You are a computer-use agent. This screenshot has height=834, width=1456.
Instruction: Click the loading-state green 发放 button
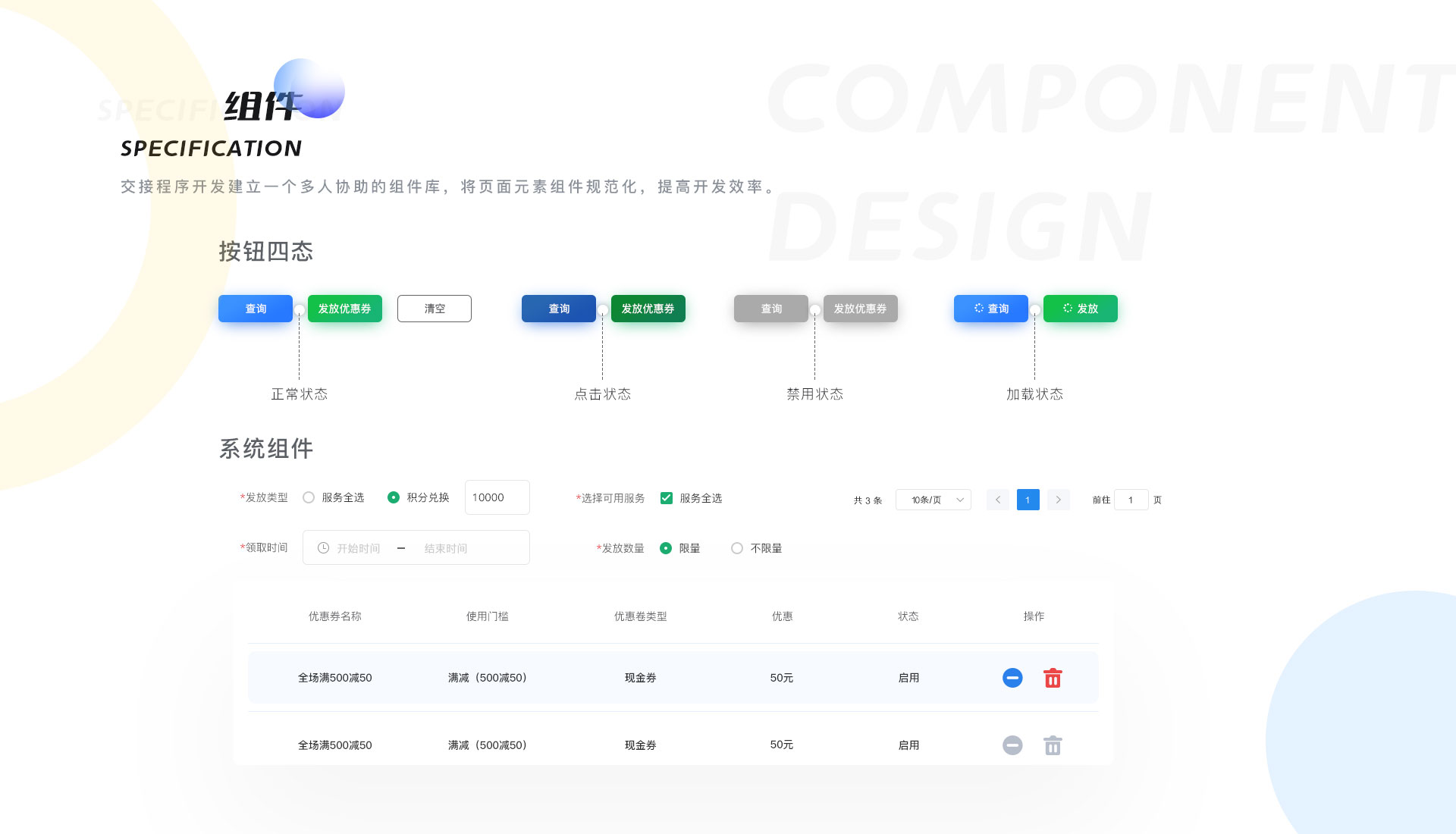[x=1081, y=309]
